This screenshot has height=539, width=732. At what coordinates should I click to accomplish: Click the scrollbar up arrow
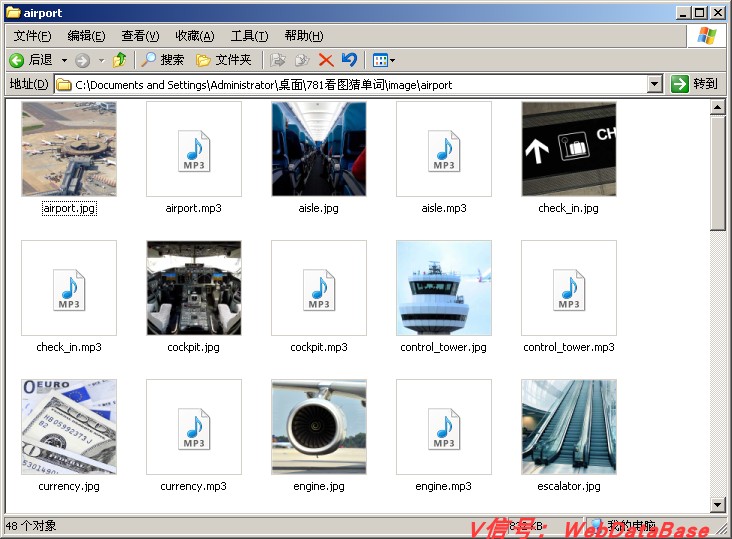718,108
